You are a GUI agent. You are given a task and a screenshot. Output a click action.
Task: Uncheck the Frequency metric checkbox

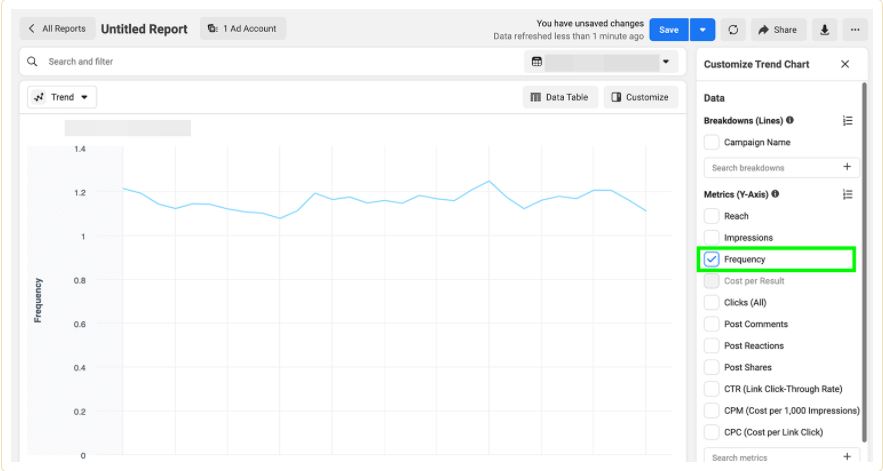[712, 260]
